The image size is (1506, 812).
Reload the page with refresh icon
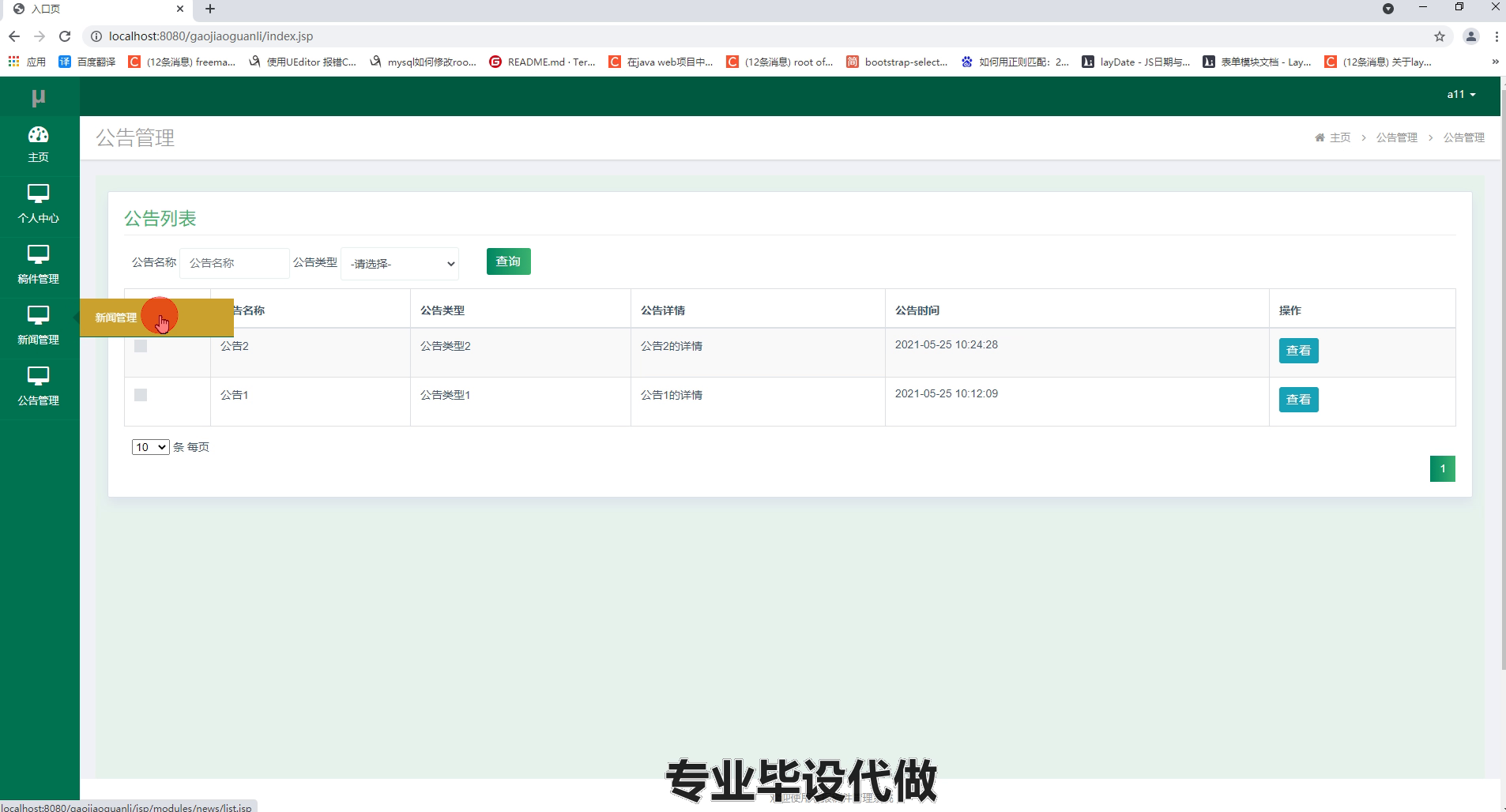[x=66, y=36]
